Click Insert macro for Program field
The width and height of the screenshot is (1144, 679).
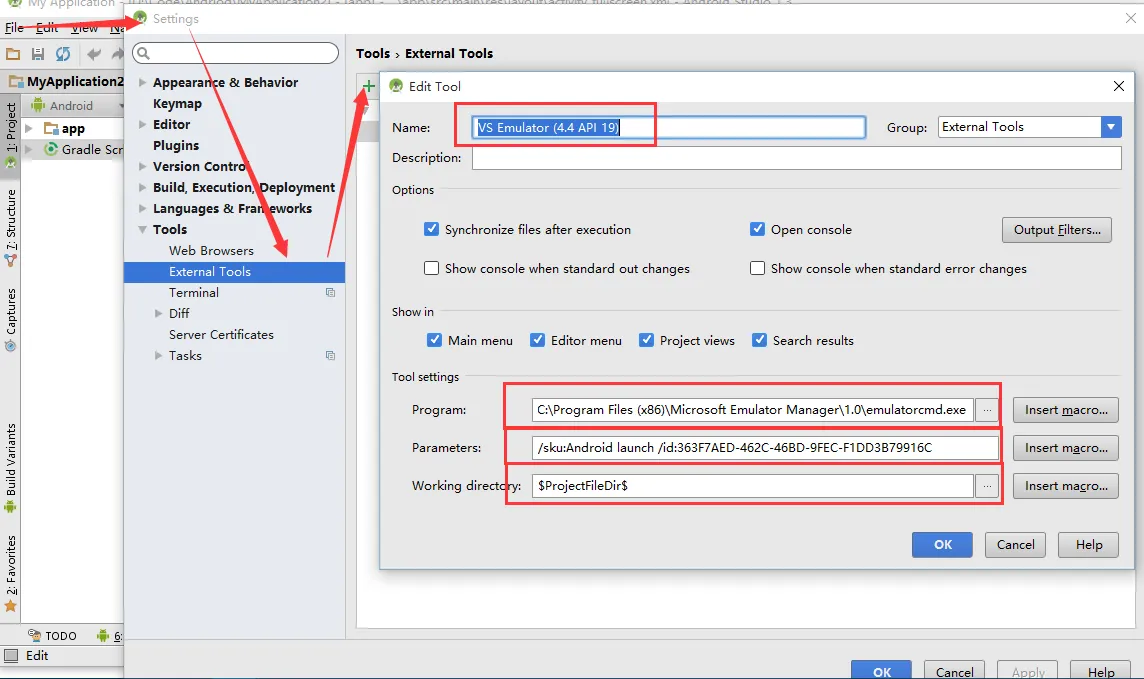click(x=1066, y=410)
